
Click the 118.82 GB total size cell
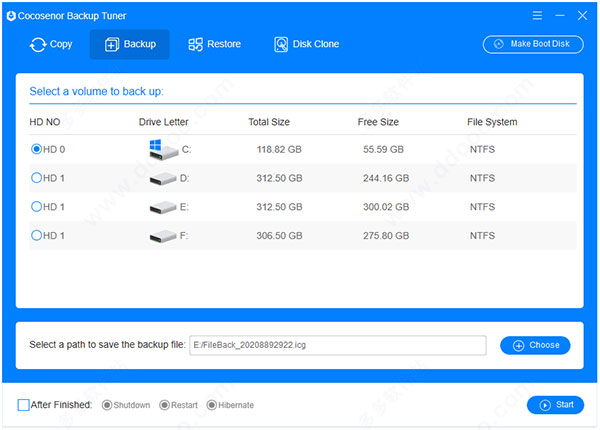279,149
